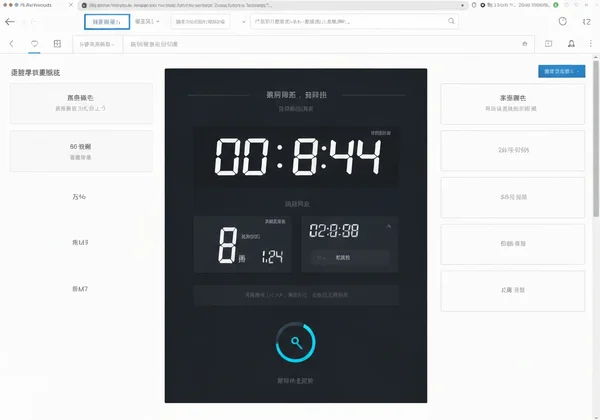This screenshot has width=600, height=420.
Task: Open the dropdown after the grid icon
Action: pos(97,44)
